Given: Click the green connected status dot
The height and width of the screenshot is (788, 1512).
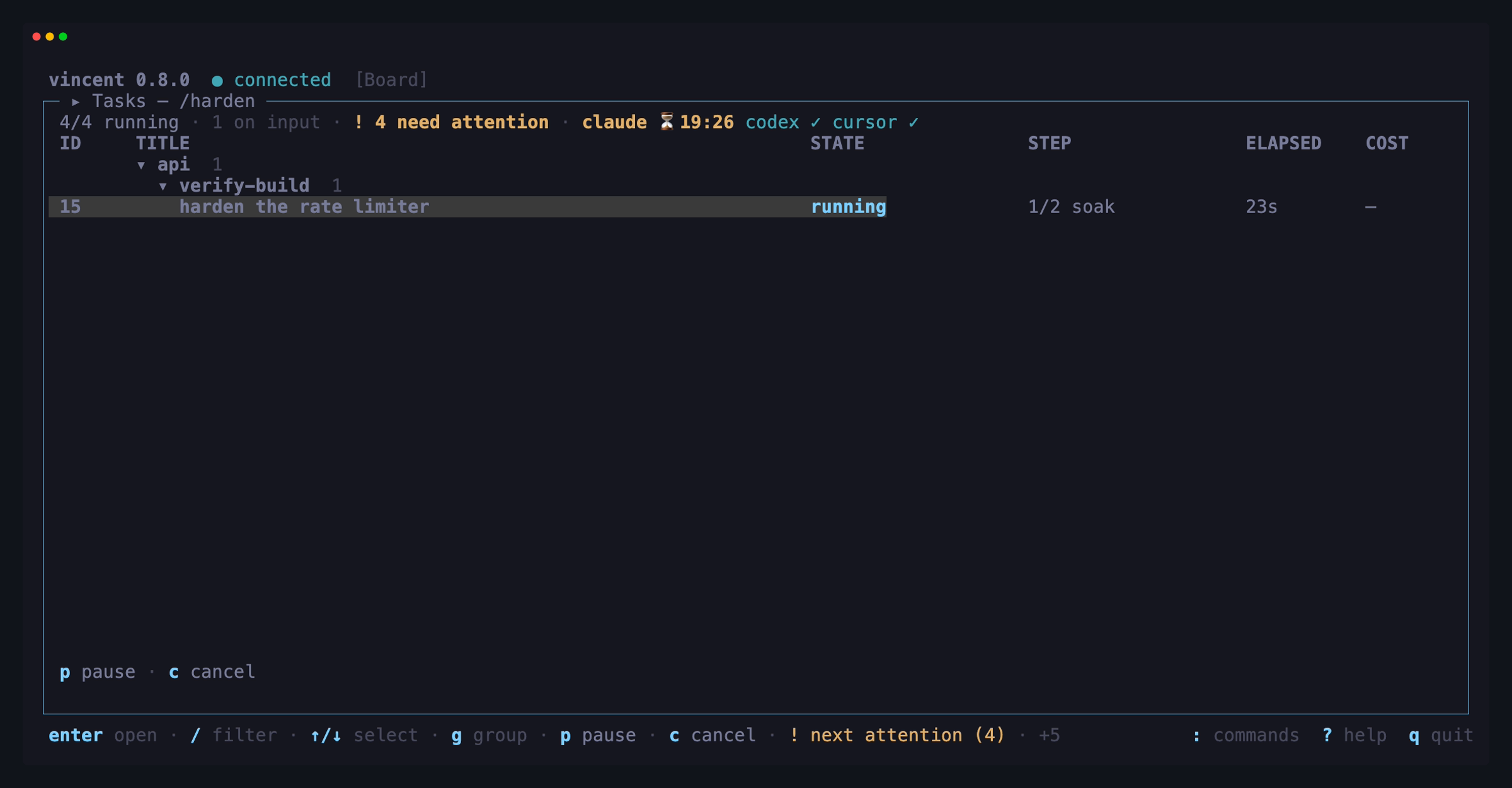Looking at the screenshot, I should [x=217, y=81].
